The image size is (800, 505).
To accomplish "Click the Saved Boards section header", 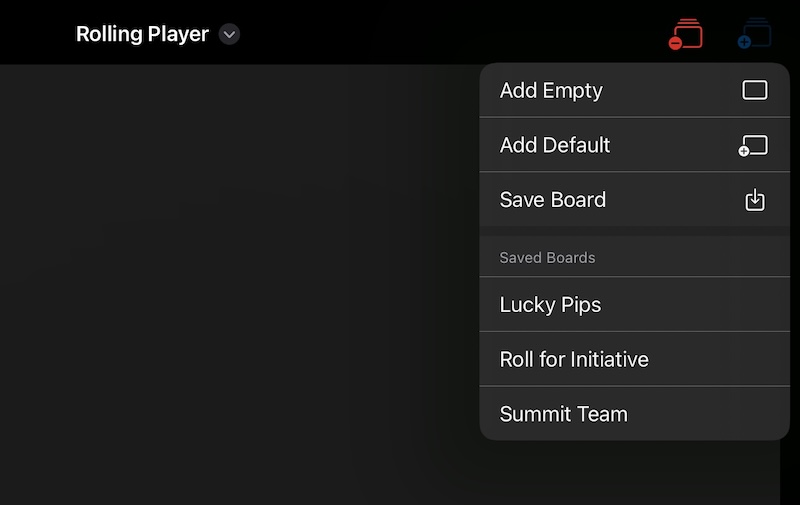I will 547,258.
